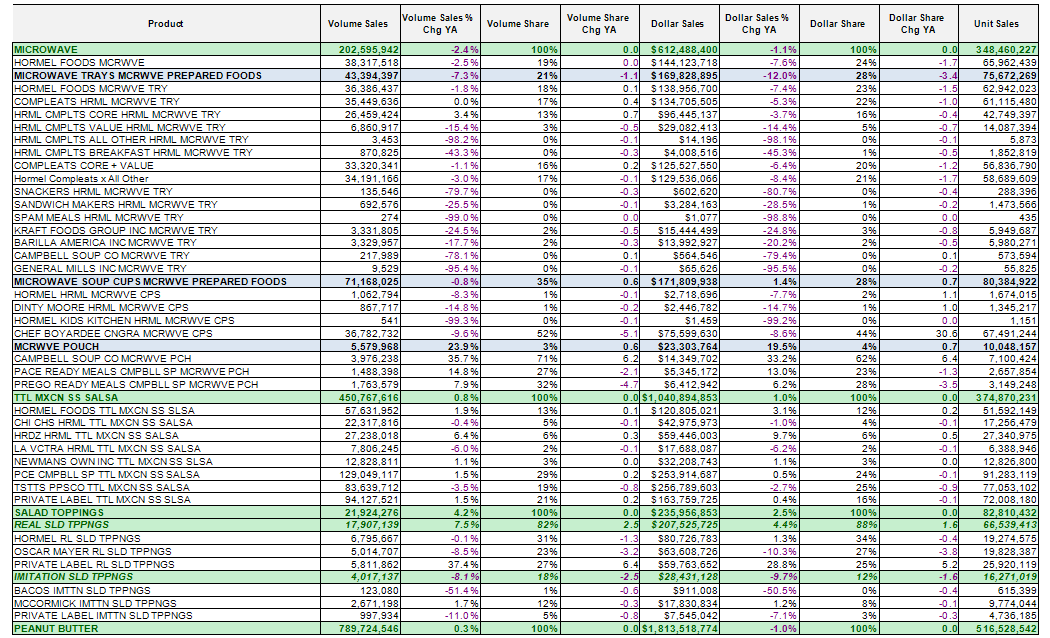This screenshot has height=638, width=1050.
Task: Click the SPAM MEALS HRML MCRWVE TRY row
Action: click(99, 217)
